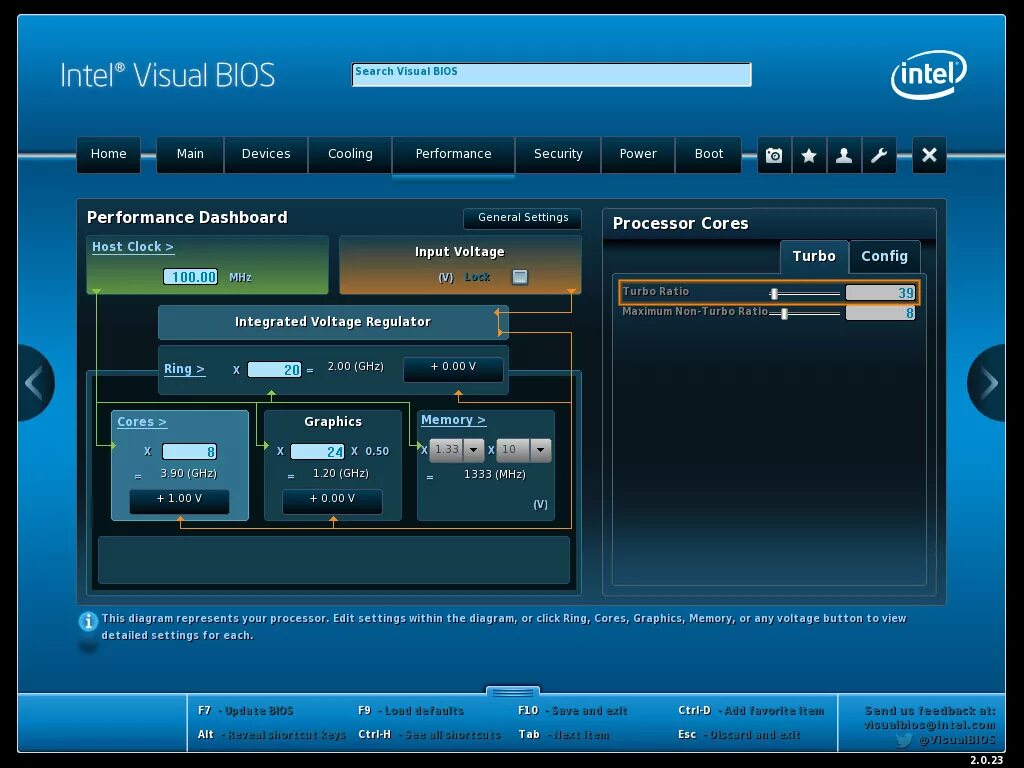
Task: Click the Ctrl-H See all shortcuts entry
Action: [430, 735]
